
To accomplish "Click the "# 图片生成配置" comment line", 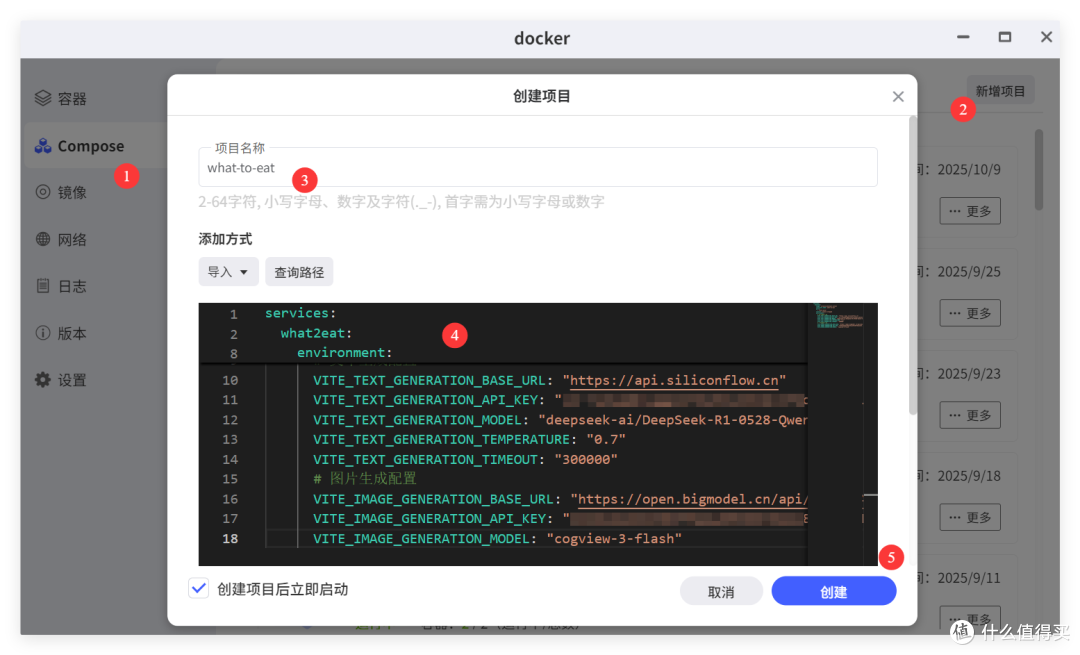I will [364, 479].
